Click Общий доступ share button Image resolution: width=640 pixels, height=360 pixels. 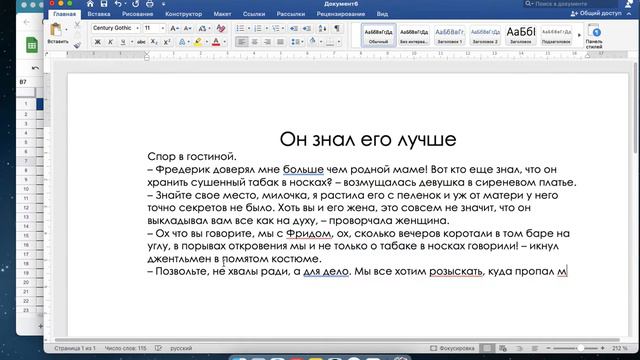point(596,13)
